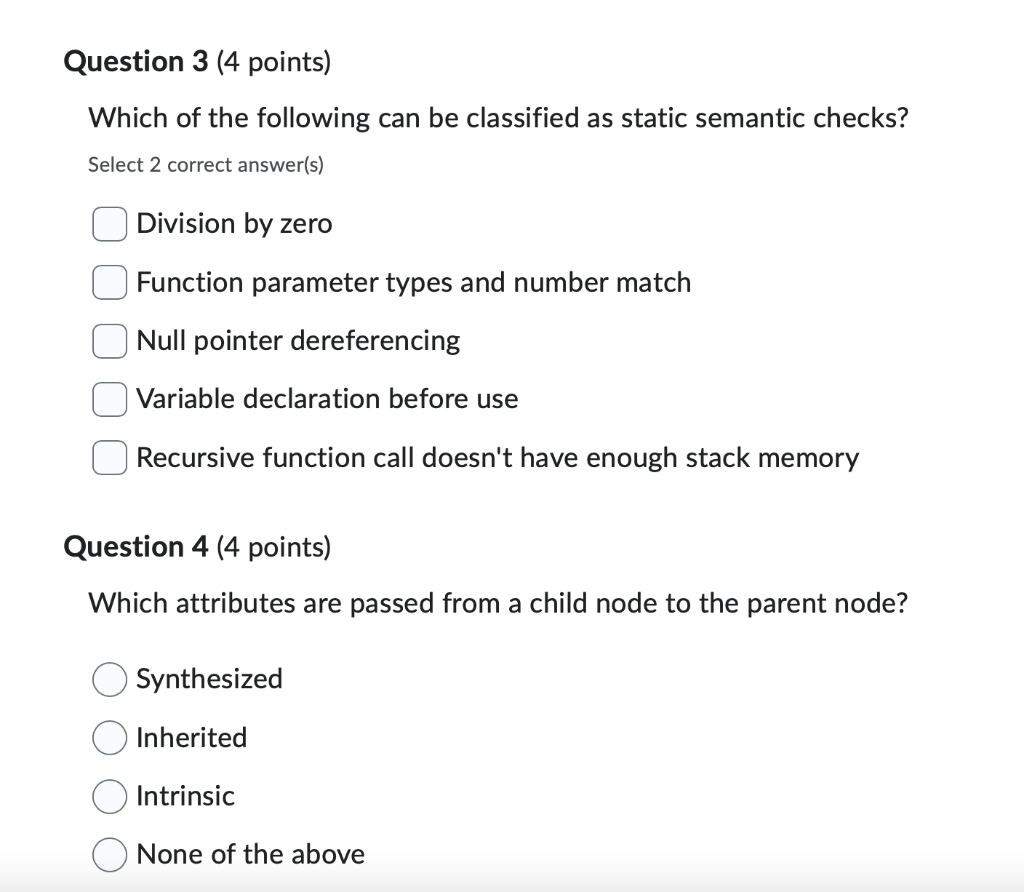
Task: Click the Division by zero label text
Action: tap(234, 224)
